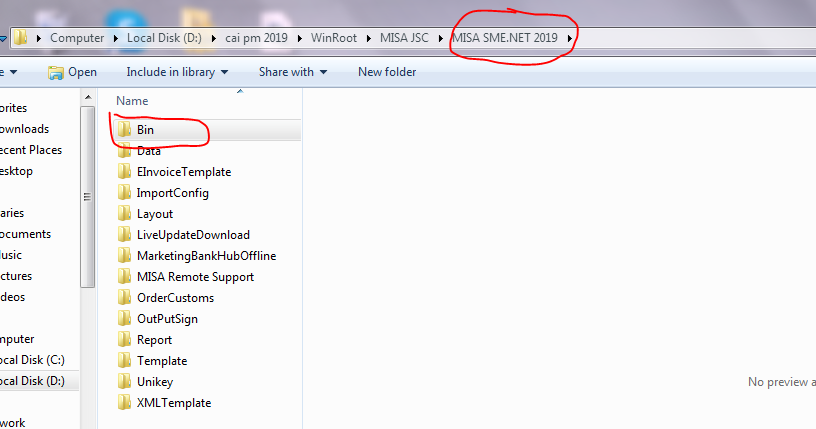Go to Local Disk (D:) breadcrumb
Viewport: 816px width, 429px height.
tap(164, 38)
